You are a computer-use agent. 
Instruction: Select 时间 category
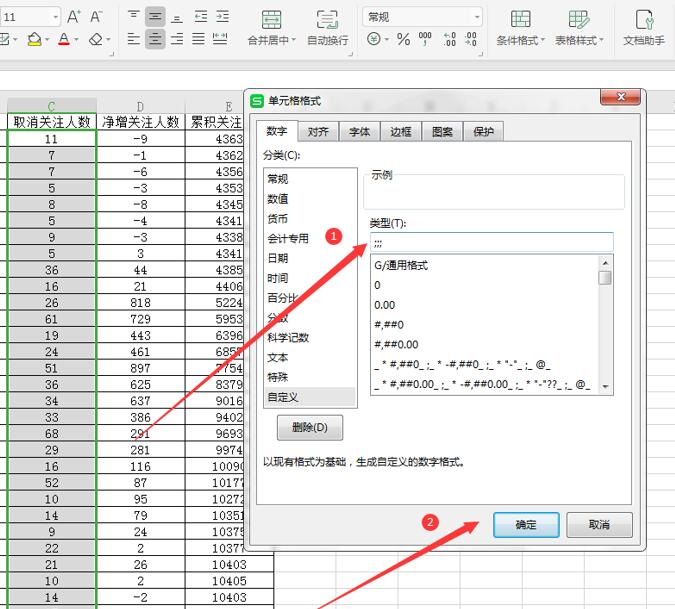pyautogui.click(x=310, y=278)
